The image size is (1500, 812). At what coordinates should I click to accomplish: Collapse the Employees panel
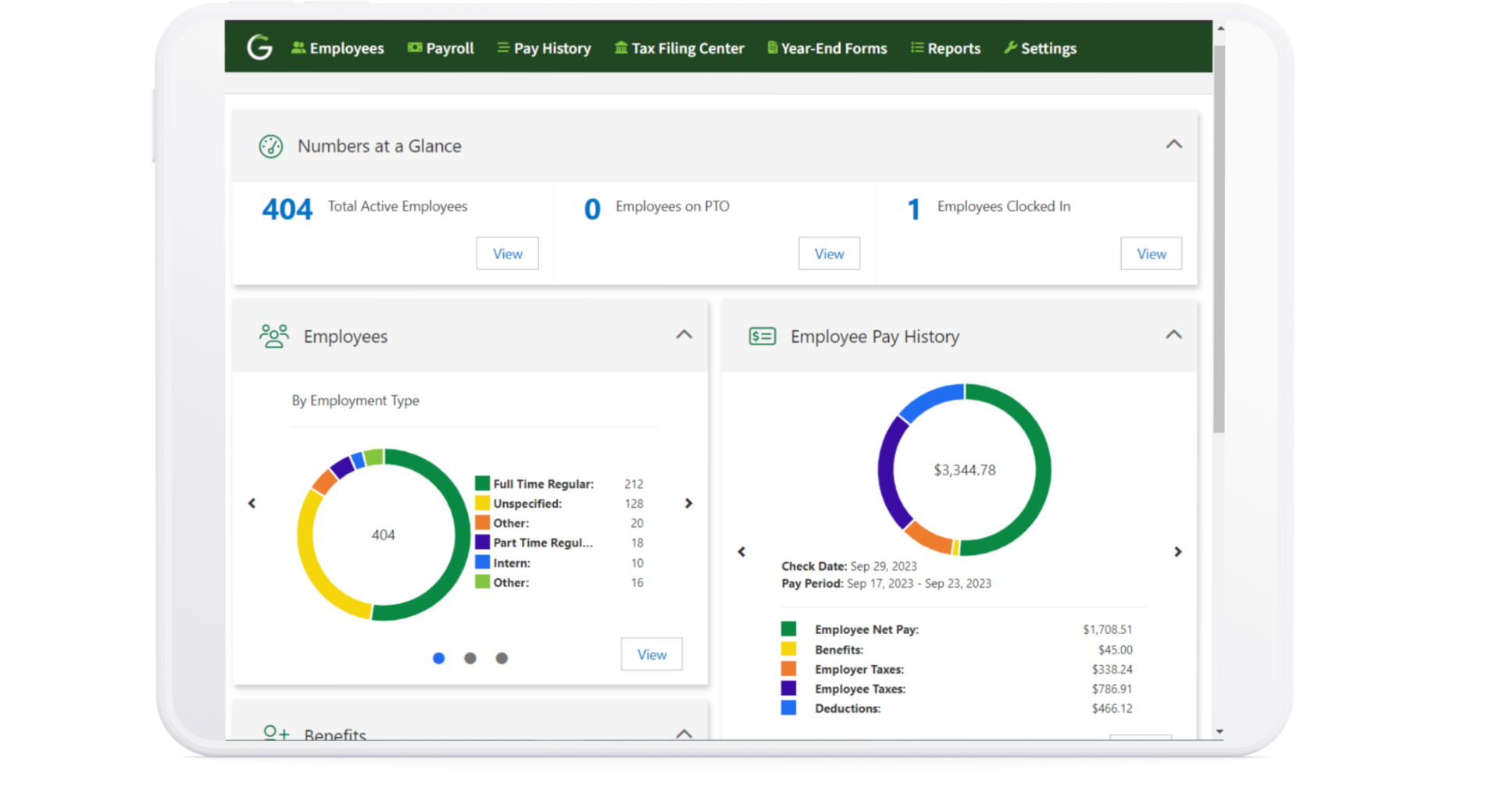684,335
